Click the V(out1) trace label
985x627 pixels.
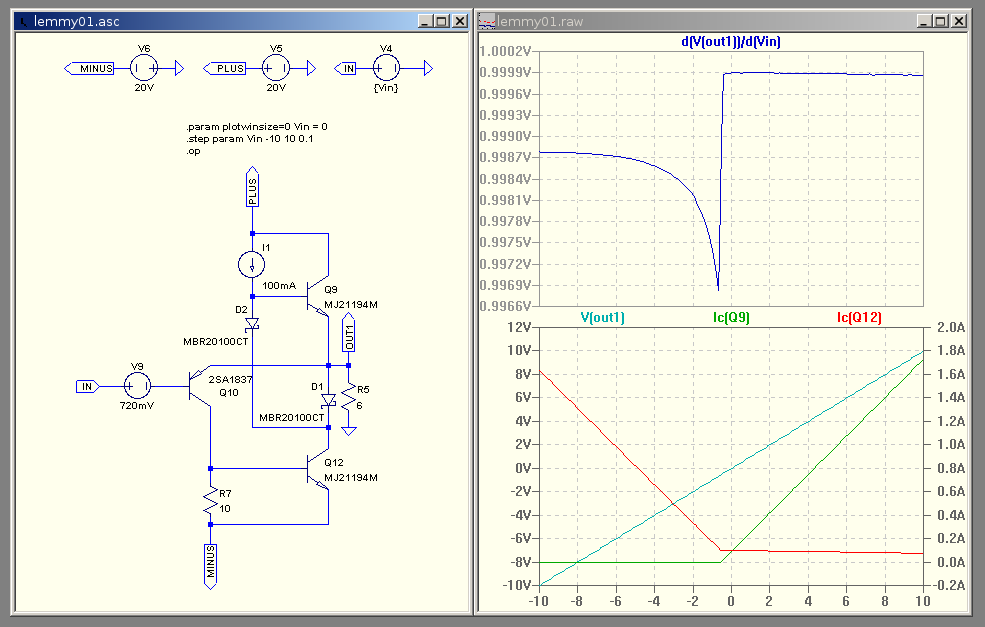tap(602, 317)
